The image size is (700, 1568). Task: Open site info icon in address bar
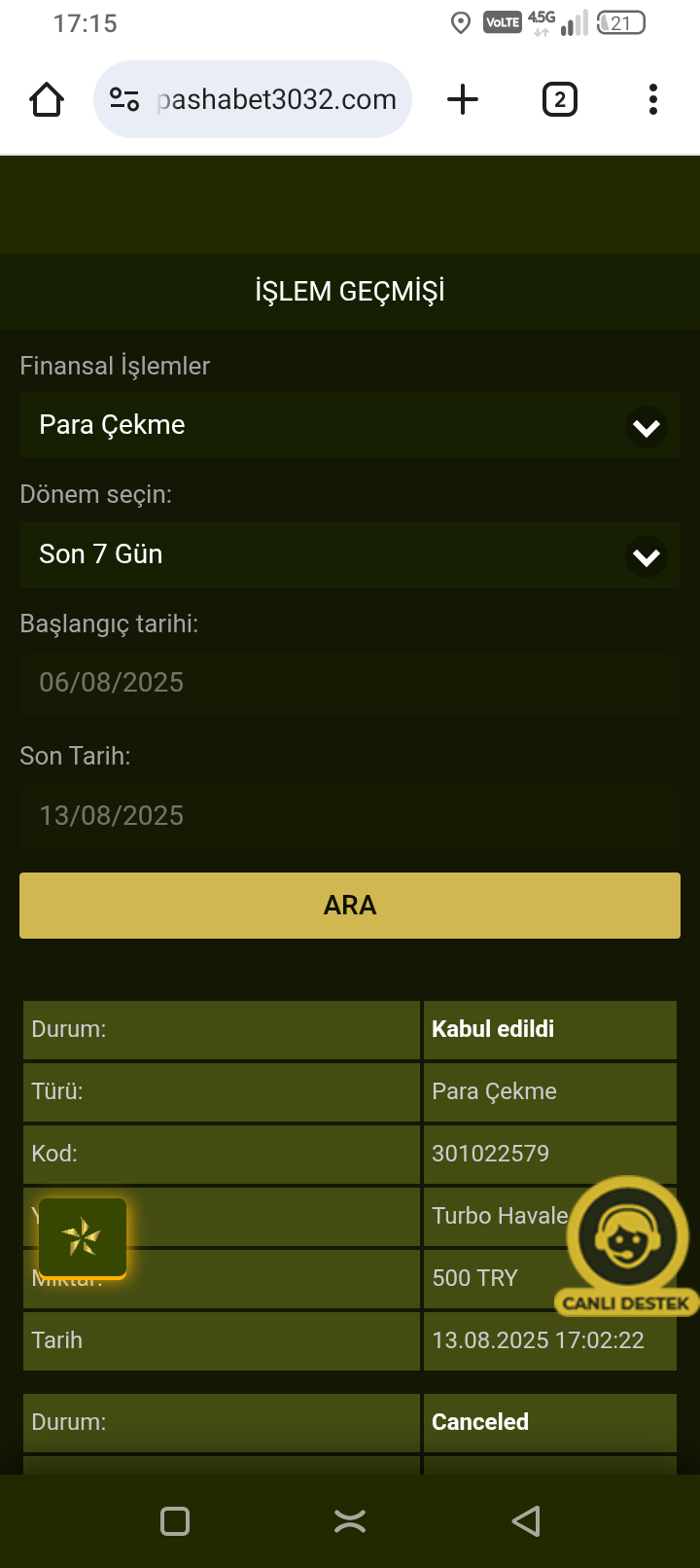(124, 99)
